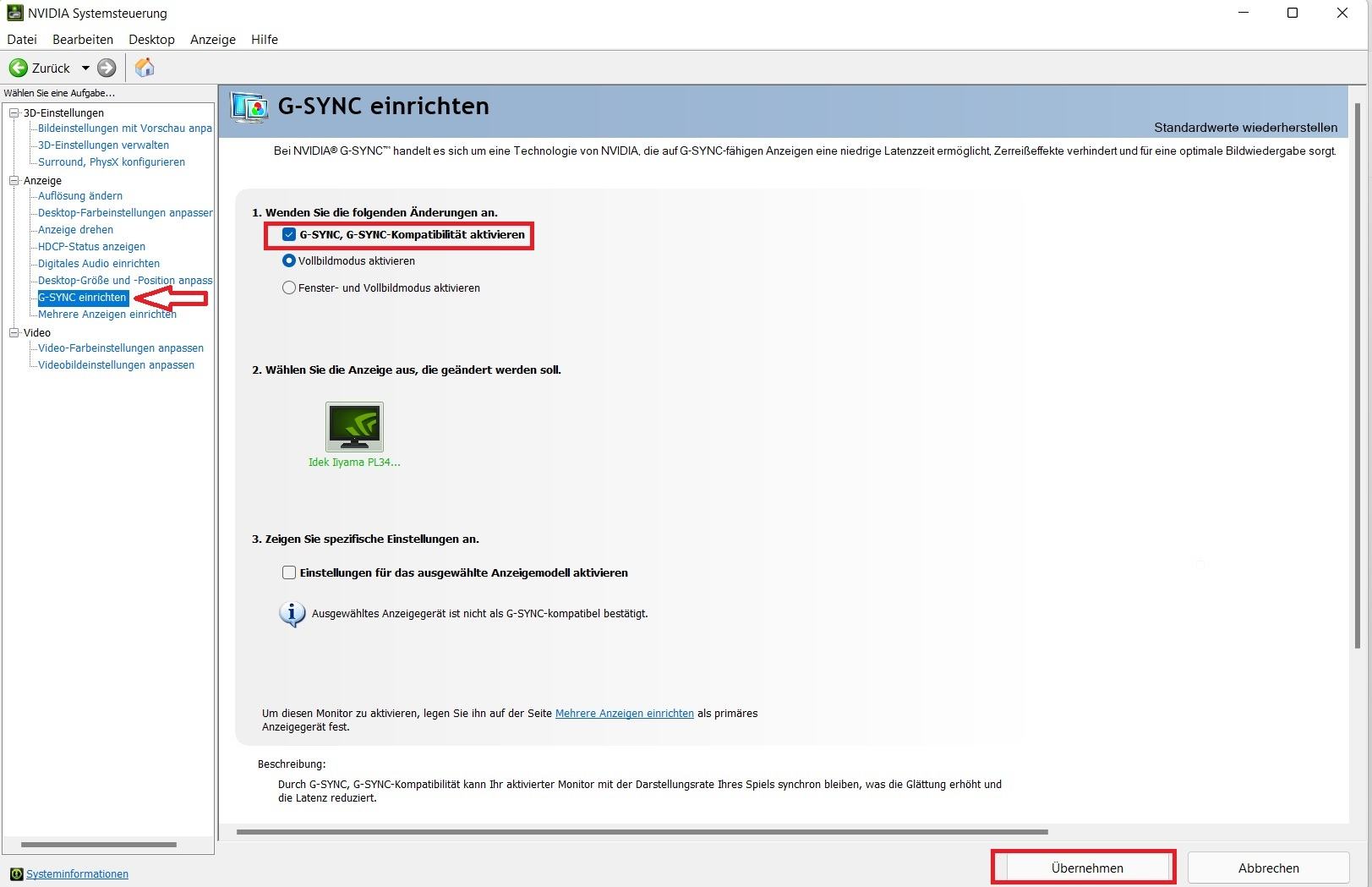Open Mehrere Anzeigen einrichten tree item
Screen dimensions: 1372x887
pos(107,315)
